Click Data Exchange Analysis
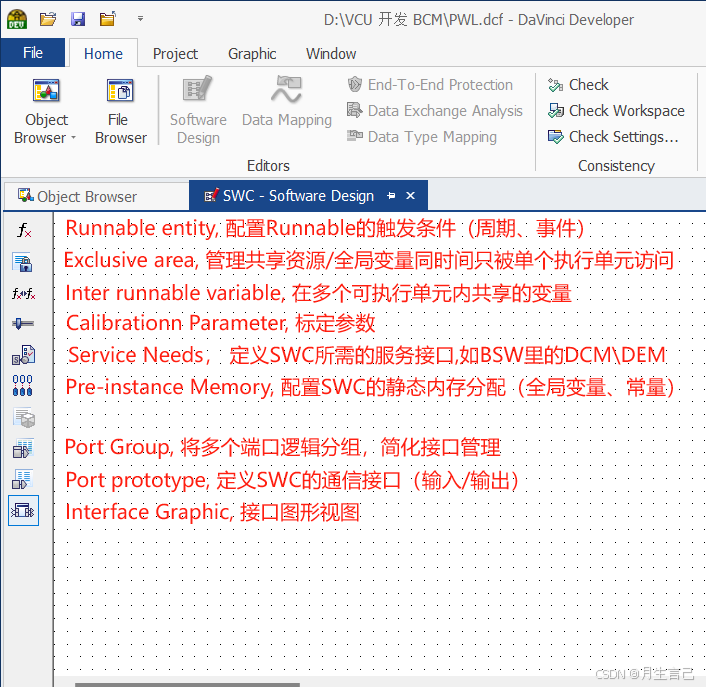This screenshot has height=687, width=706. 435,111
